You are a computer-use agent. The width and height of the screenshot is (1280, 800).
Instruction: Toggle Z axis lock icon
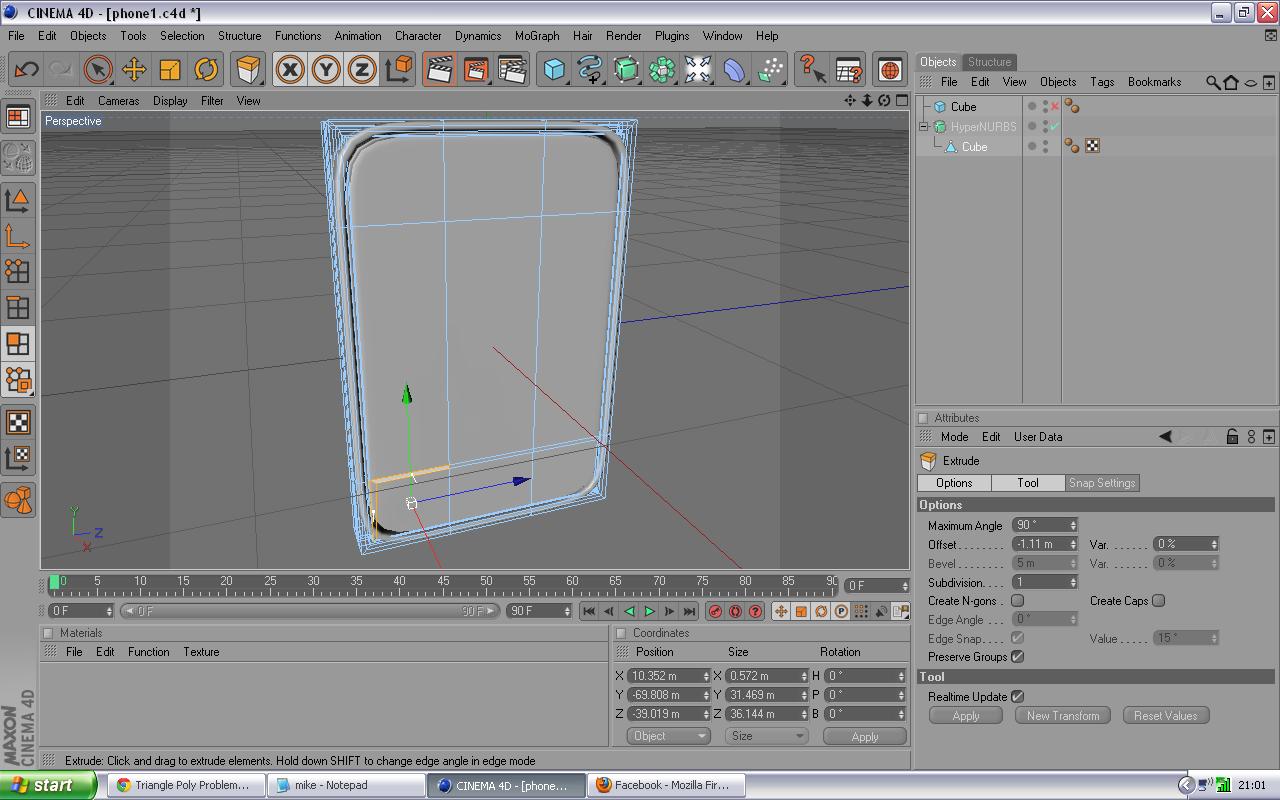coord(362,69)
